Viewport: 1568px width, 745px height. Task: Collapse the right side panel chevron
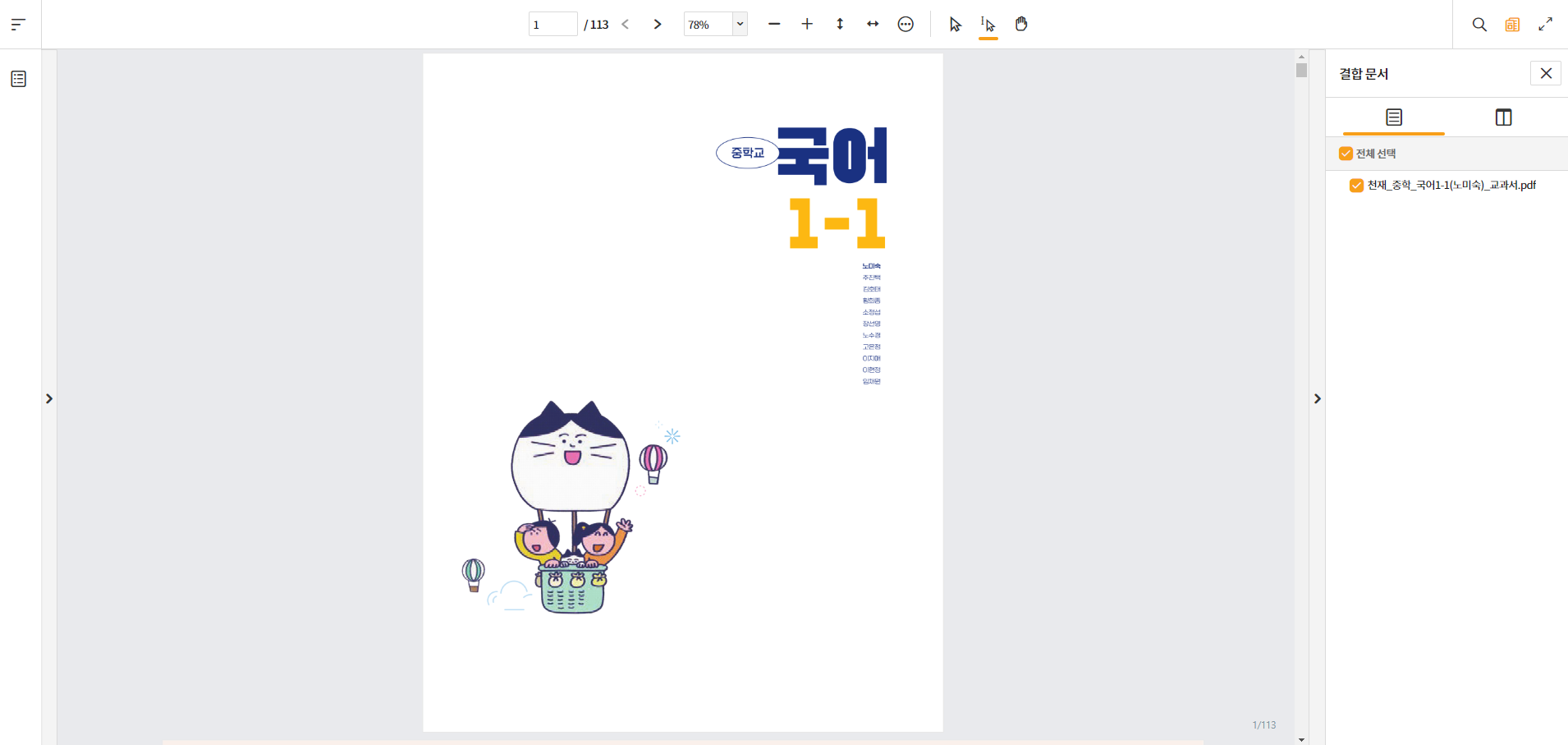1317,398
